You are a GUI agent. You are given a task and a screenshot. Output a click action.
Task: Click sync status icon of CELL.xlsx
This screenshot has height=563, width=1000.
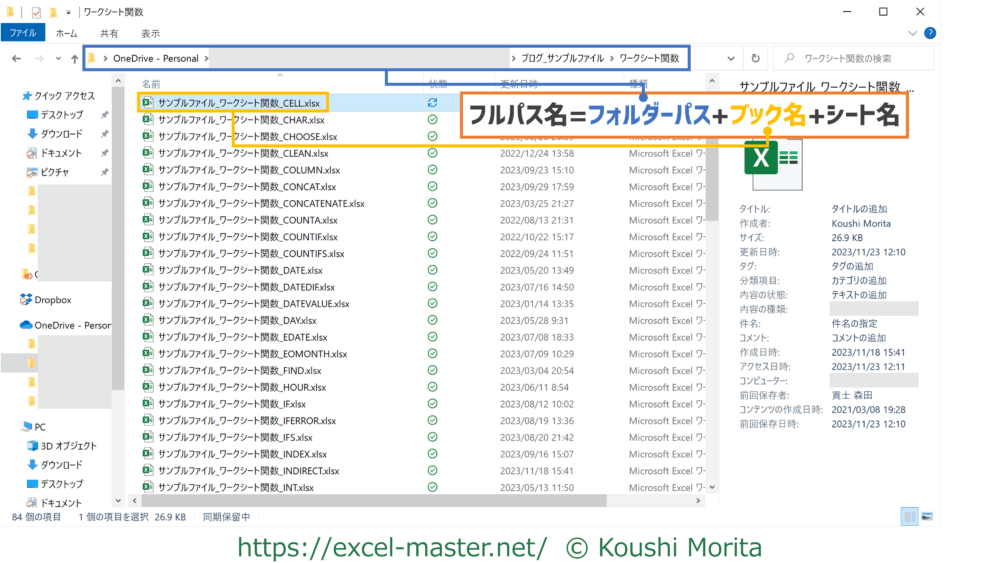coord(432,103)
